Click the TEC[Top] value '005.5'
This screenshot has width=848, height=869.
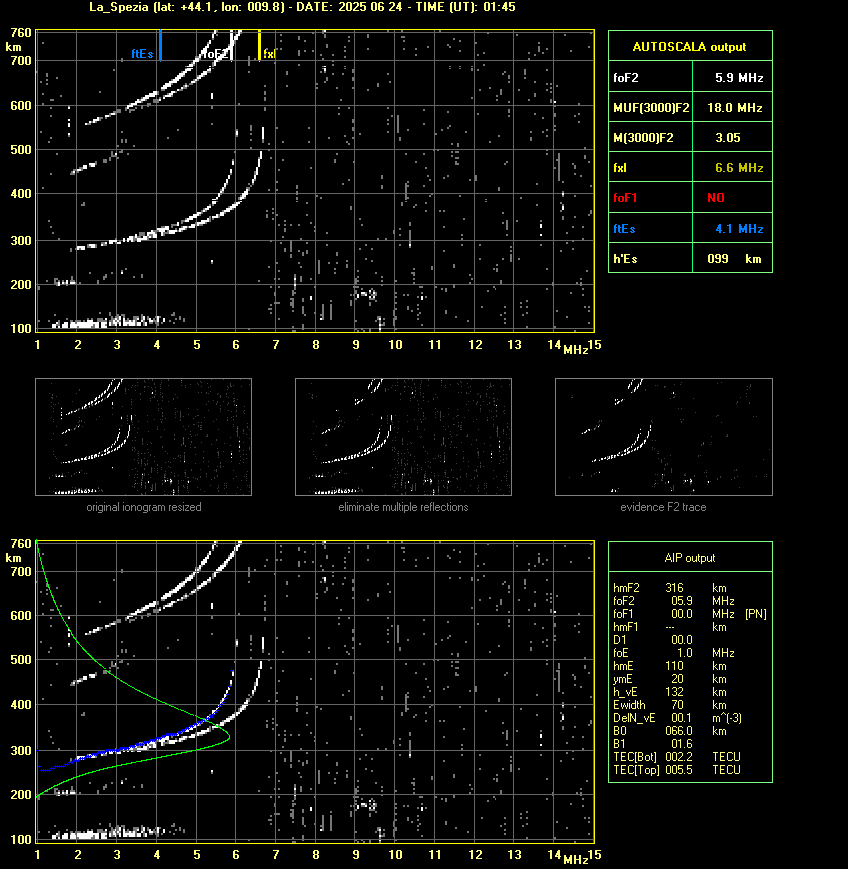click(679, 770)
